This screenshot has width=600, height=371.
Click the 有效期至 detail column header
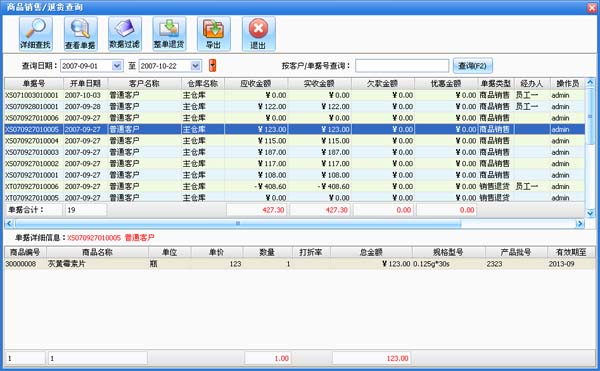571,252
